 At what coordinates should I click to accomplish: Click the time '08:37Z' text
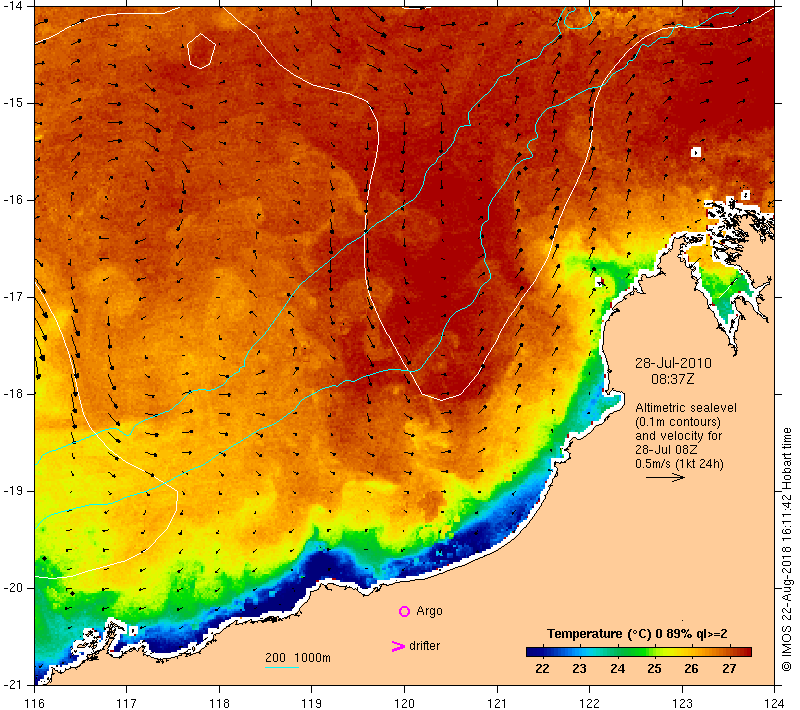pyautogui.click(x=672, y=379)
